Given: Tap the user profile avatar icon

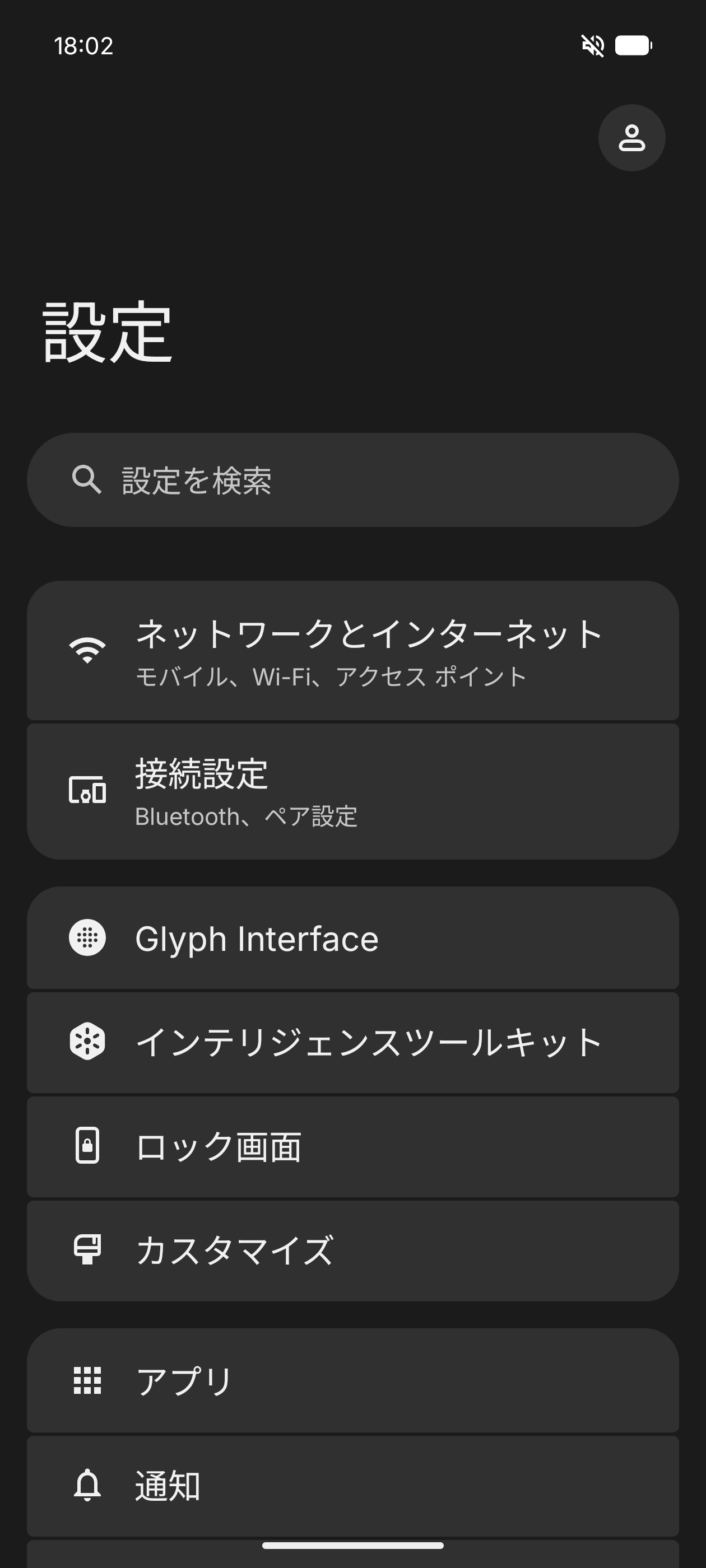Looking at the screenshot, I should 631,138.
